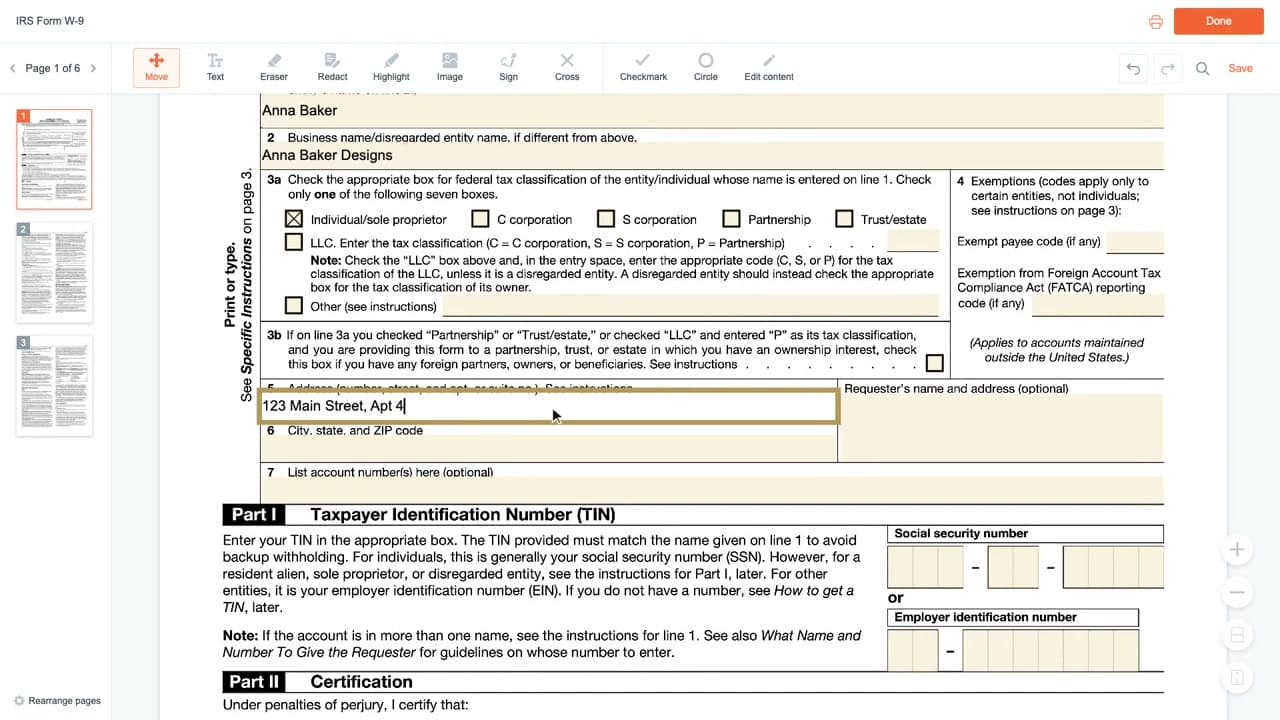Click the Save link
The height and width of the screenshot is (720, 1280).
coord(1240,68)
